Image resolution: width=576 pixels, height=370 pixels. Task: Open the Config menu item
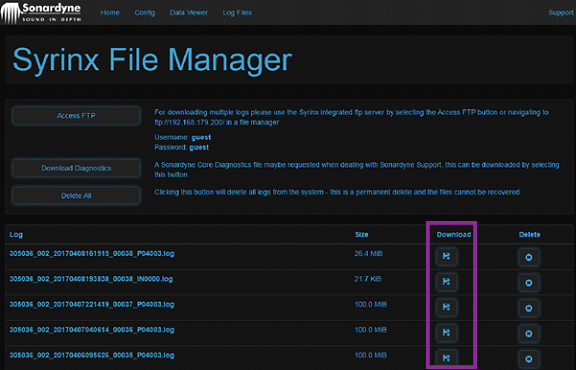(x=145, y=12)
